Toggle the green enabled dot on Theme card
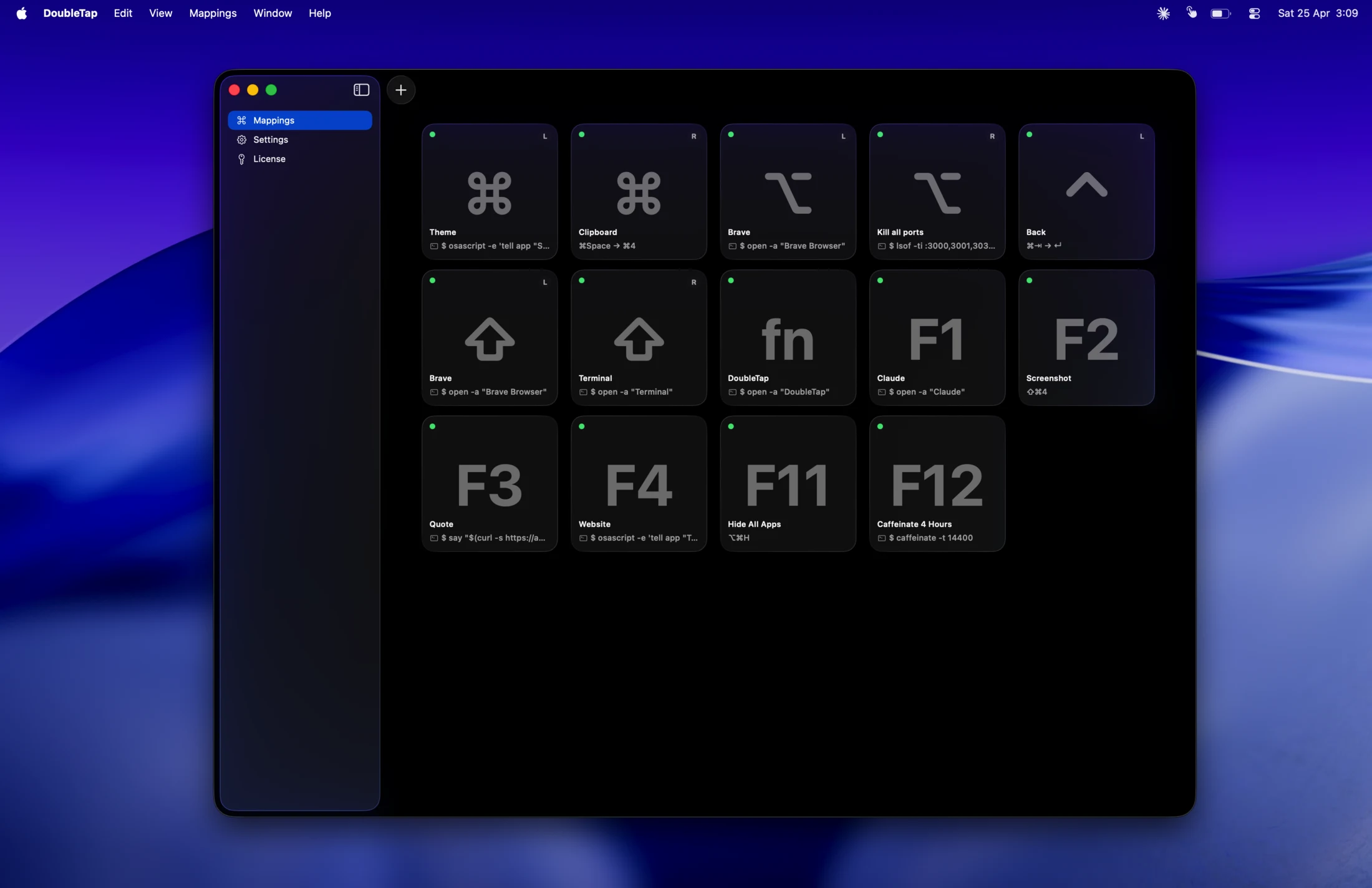Viewport: 1372px width, 888px height. [x=432, y=135]
